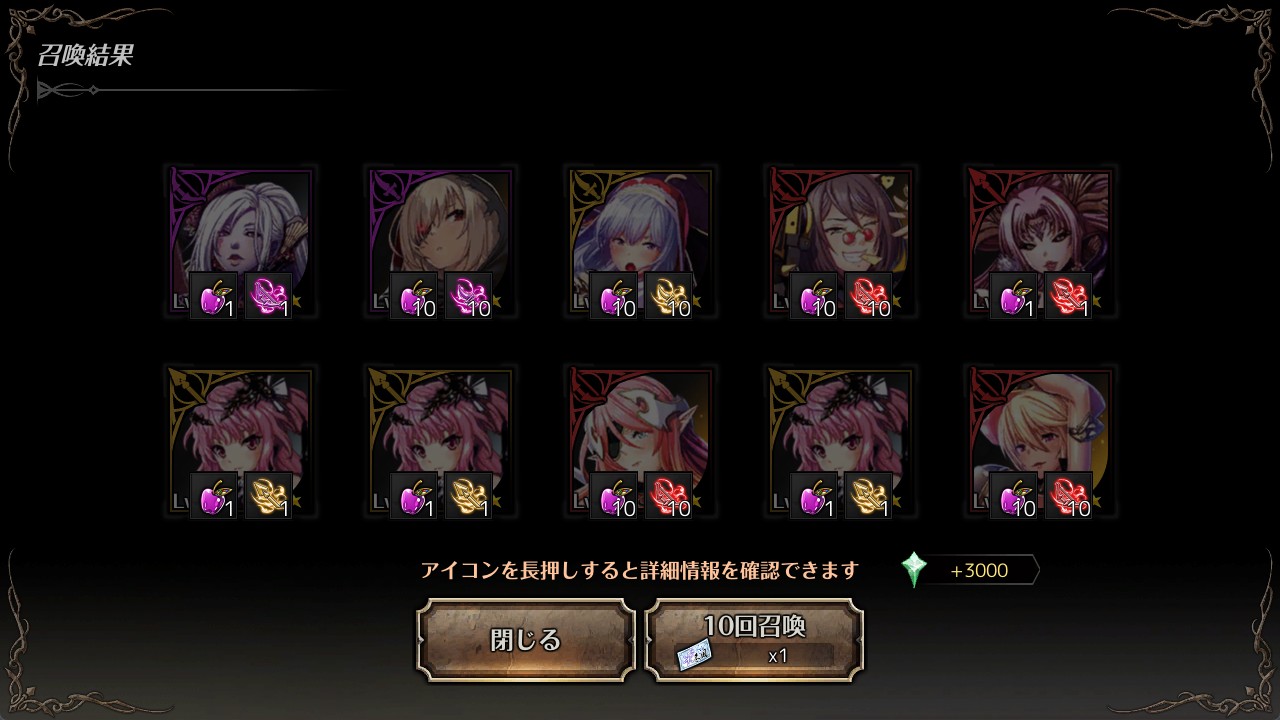
Task: Click gold wing icon on nun portrait
Action: pos(668,296)
